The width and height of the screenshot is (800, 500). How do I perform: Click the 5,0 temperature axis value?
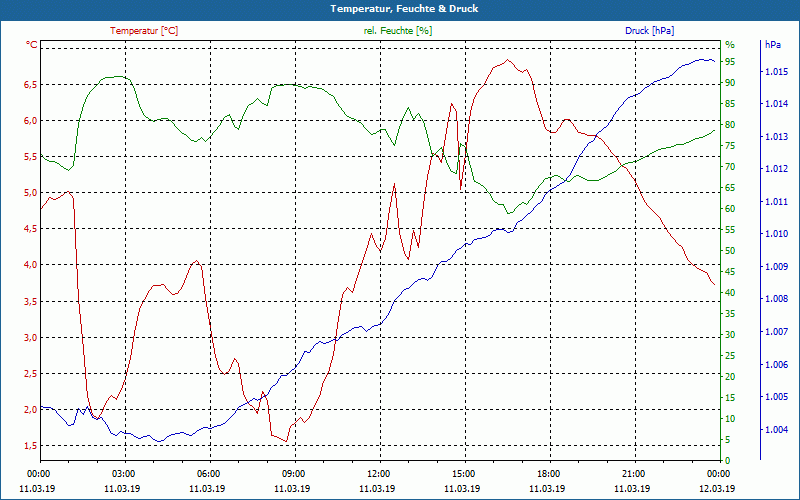31,193
